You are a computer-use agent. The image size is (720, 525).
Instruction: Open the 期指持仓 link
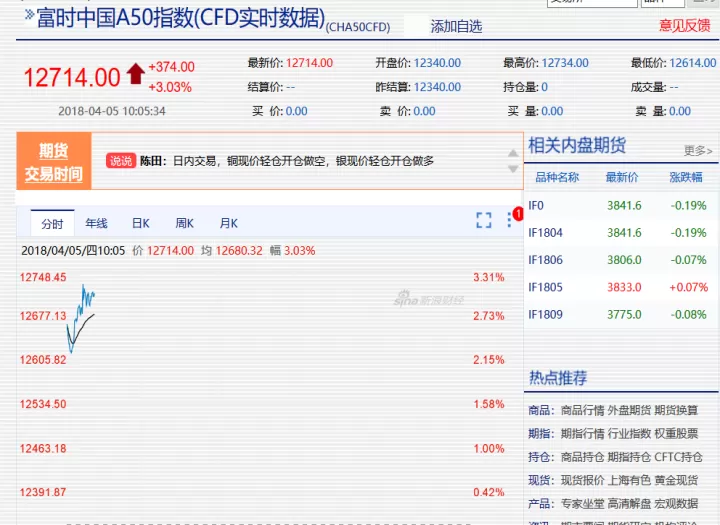629,457
